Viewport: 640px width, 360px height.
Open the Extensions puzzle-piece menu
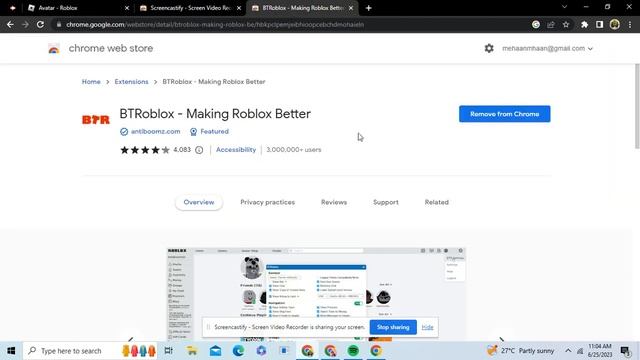(x=584, y=24)
